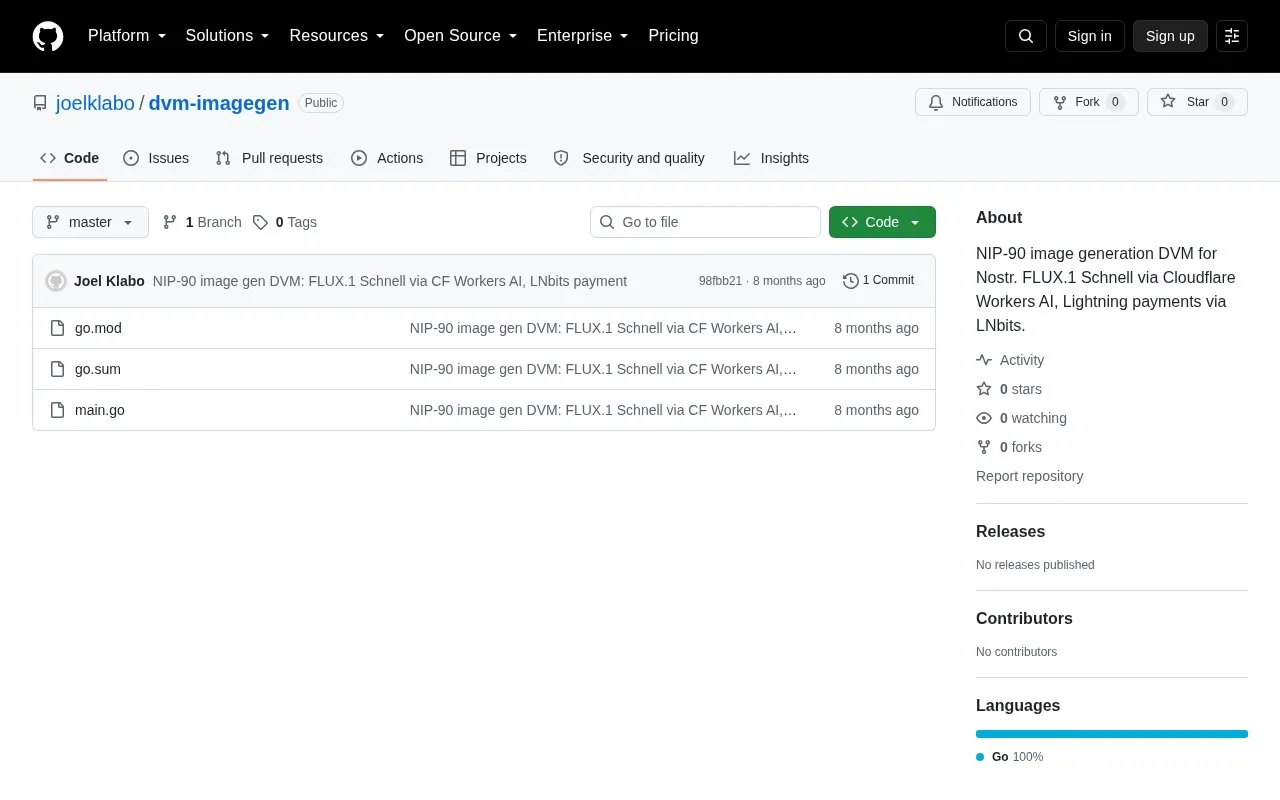
Task: Open the 0 Tags link
Action: click(x=285, y=222)
